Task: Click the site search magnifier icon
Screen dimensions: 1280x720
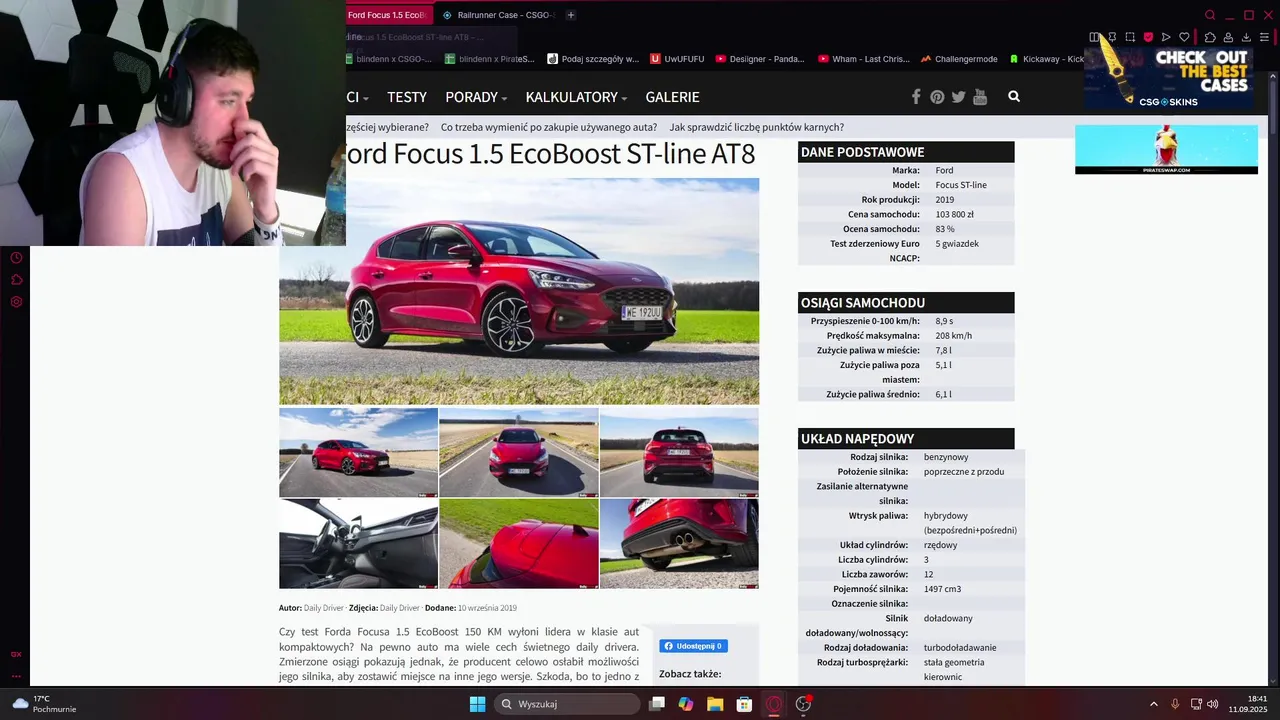Action: pos(1014,97)
